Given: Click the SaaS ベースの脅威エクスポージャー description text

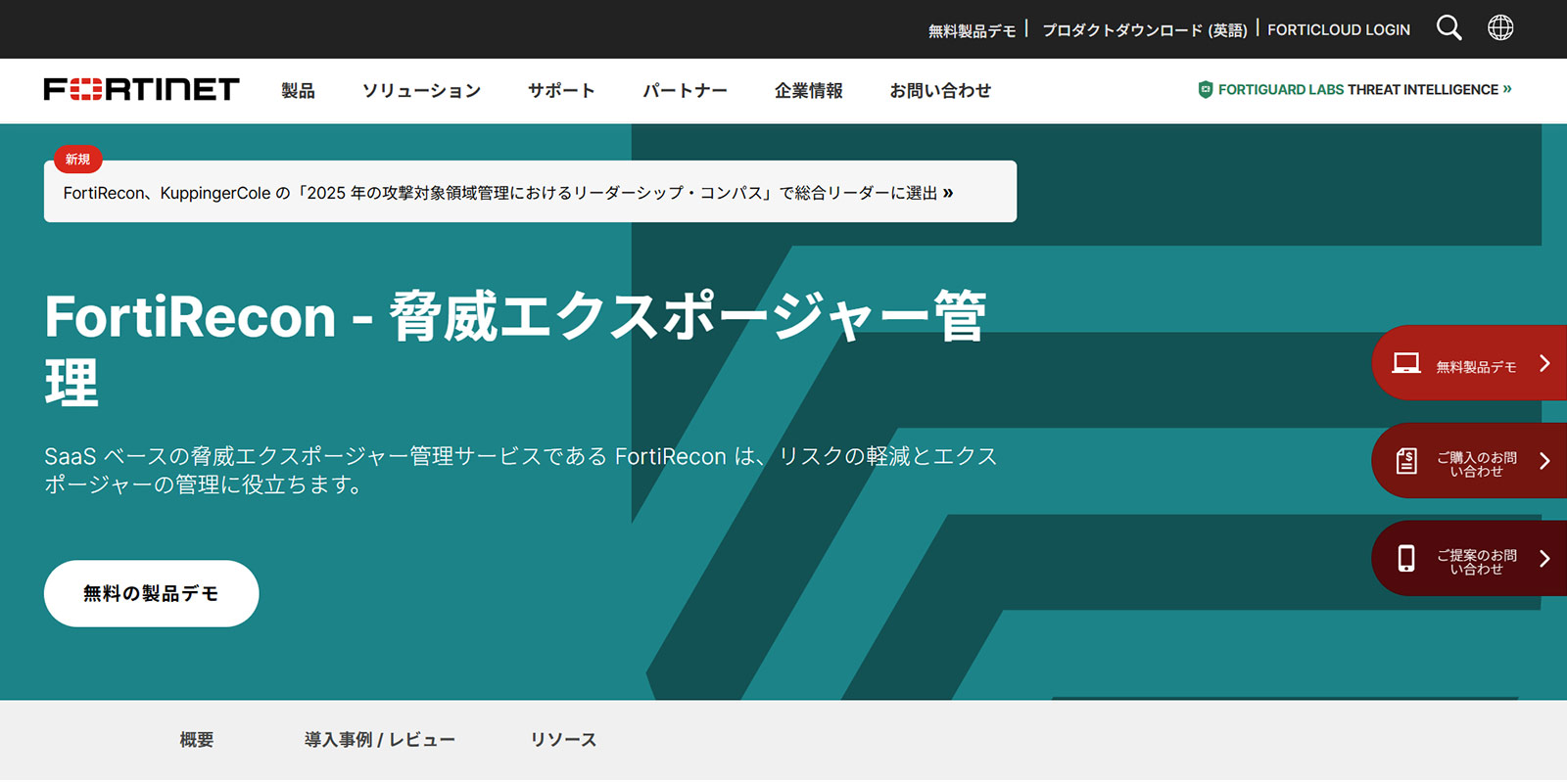Looking at the screenshot, I should point(521,470).
